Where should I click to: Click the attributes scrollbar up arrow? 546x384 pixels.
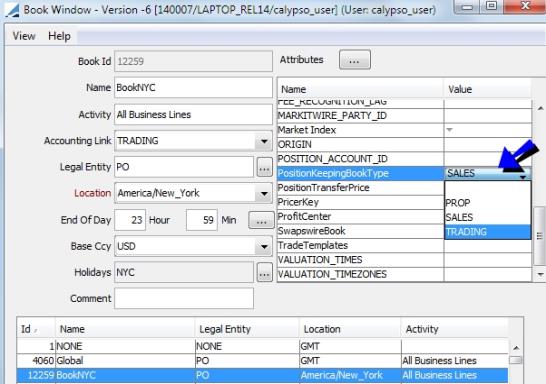(540, 108)
